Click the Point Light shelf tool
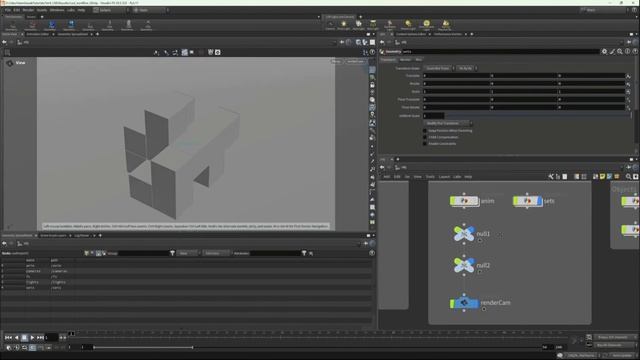Screen dimensions: 640x360 click(x=344, y=25)
